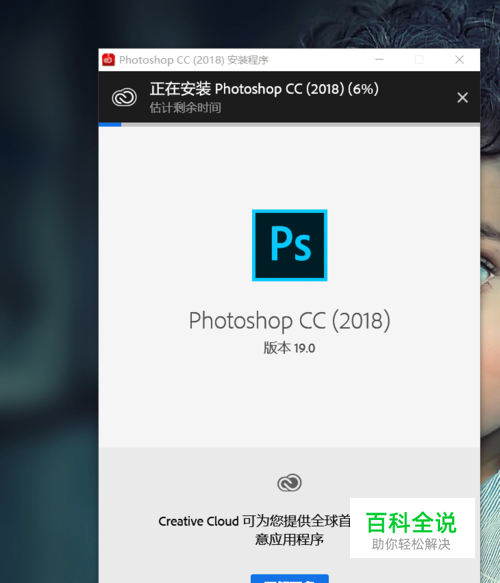
Task: Click the "版本 19.0" version text
Action: click(x=289, y=348)
